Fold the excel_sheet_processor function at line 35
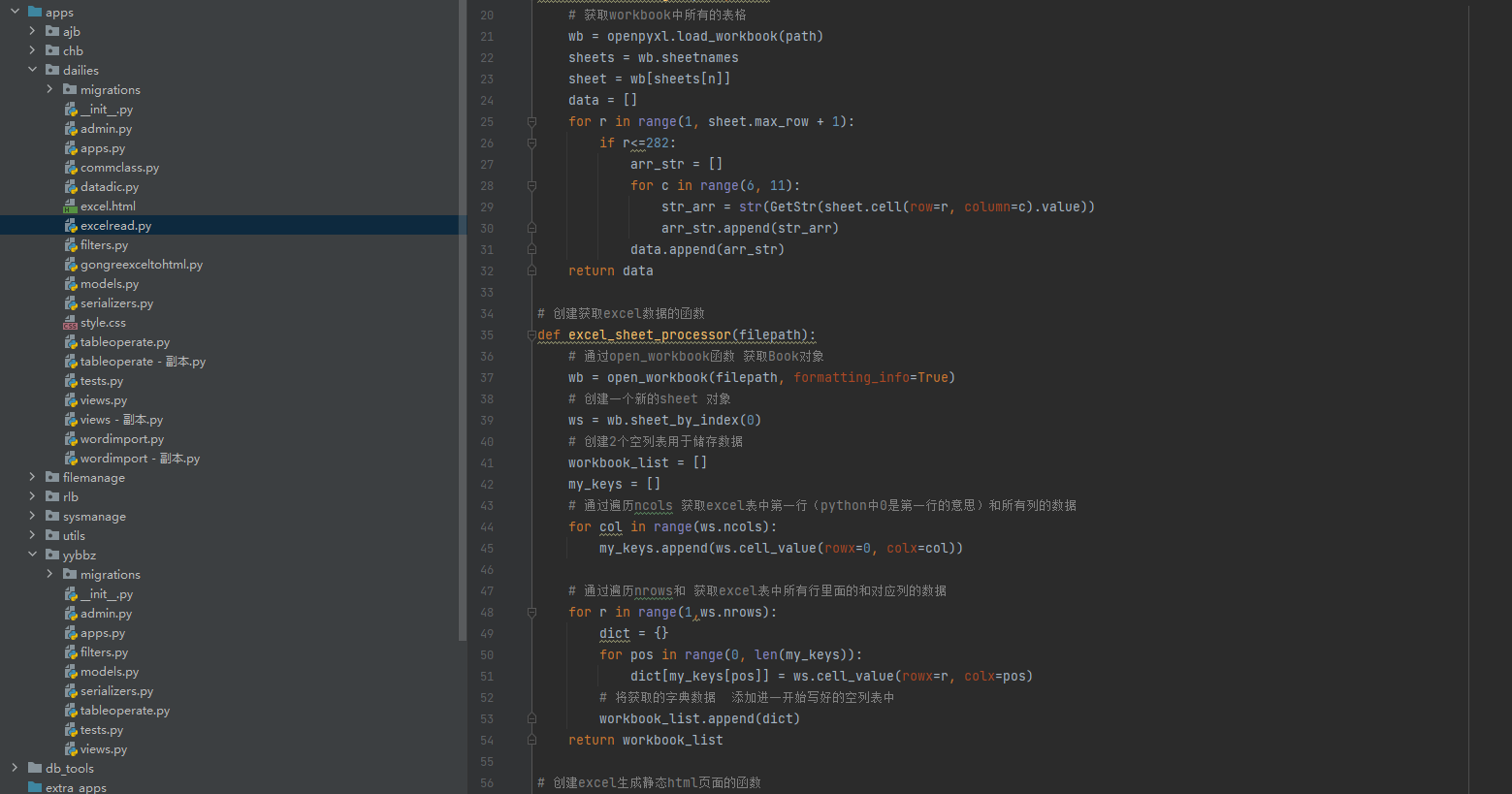Image resolution: width=1512 pixels, height=794 pixels. (x=531, y=334)
